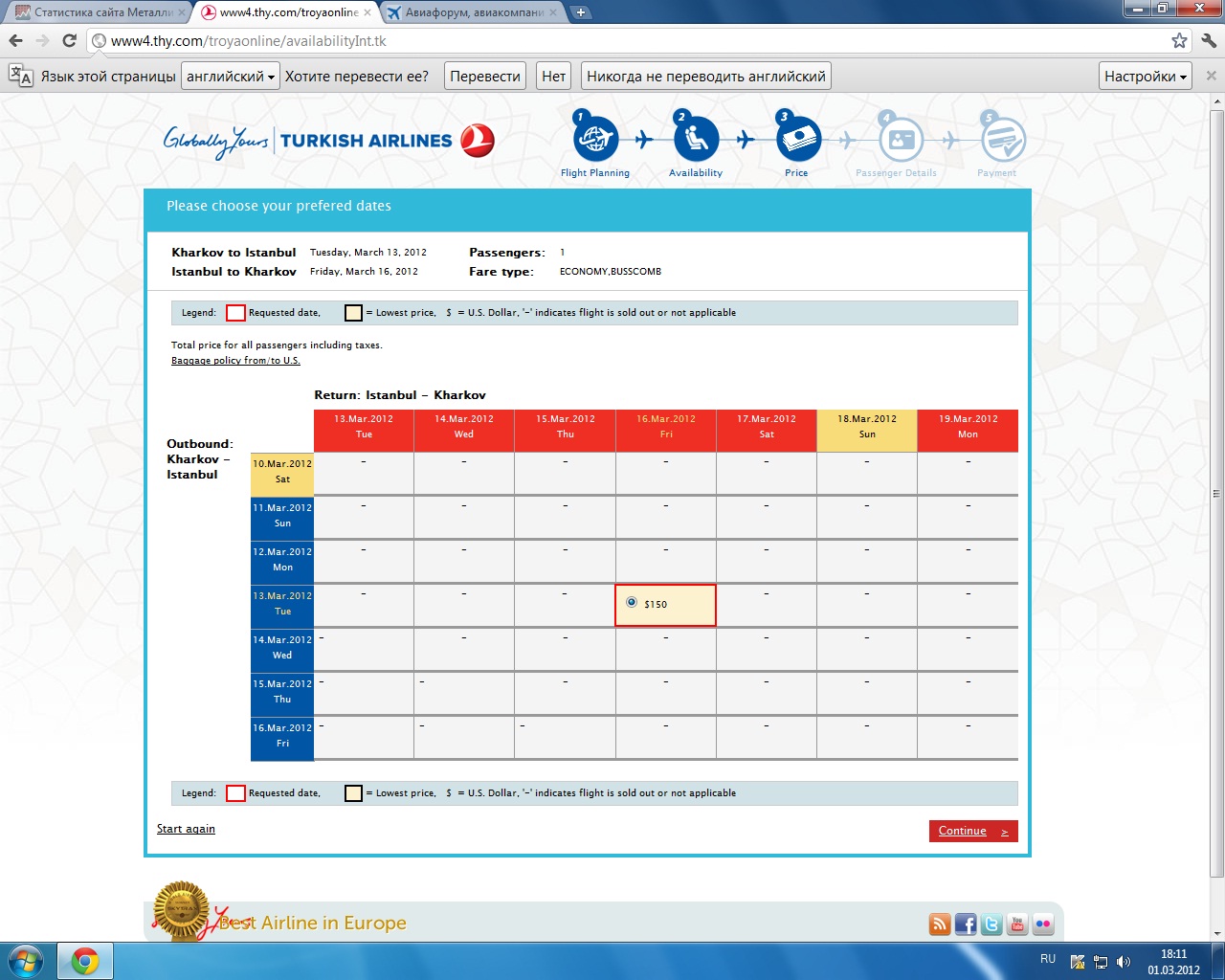Screen dimensions: 1225x980
Task: Open Chrome wrench settings menu
Action: tap(1208, 41)
